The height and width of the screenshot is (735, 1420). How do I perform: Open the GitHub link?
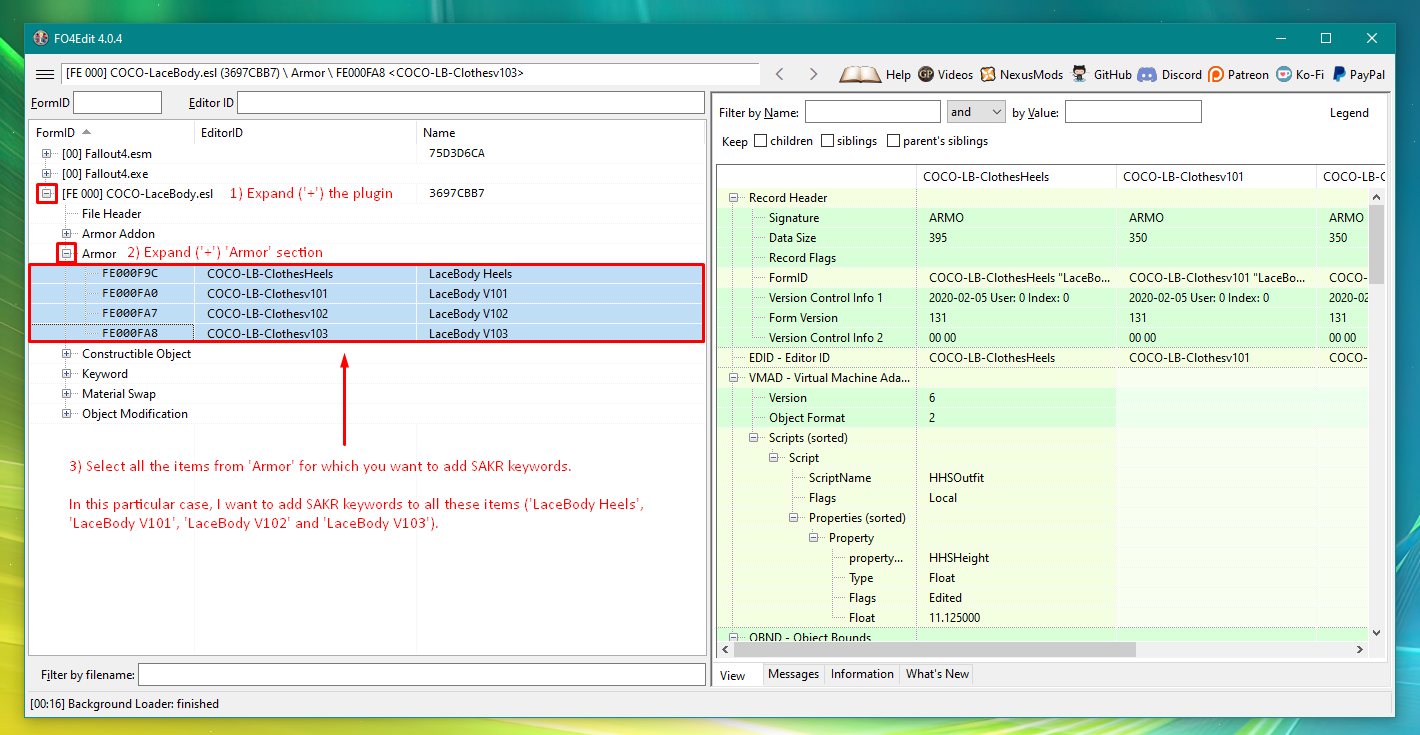1101,74
